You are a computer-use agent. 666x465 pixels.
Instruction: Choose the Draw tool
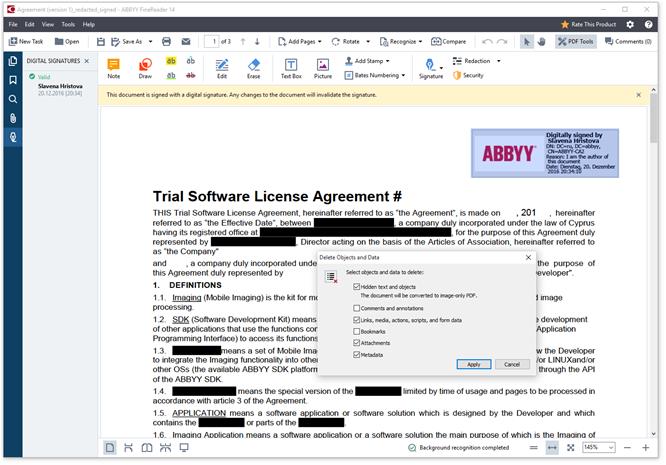click(145, 67)
